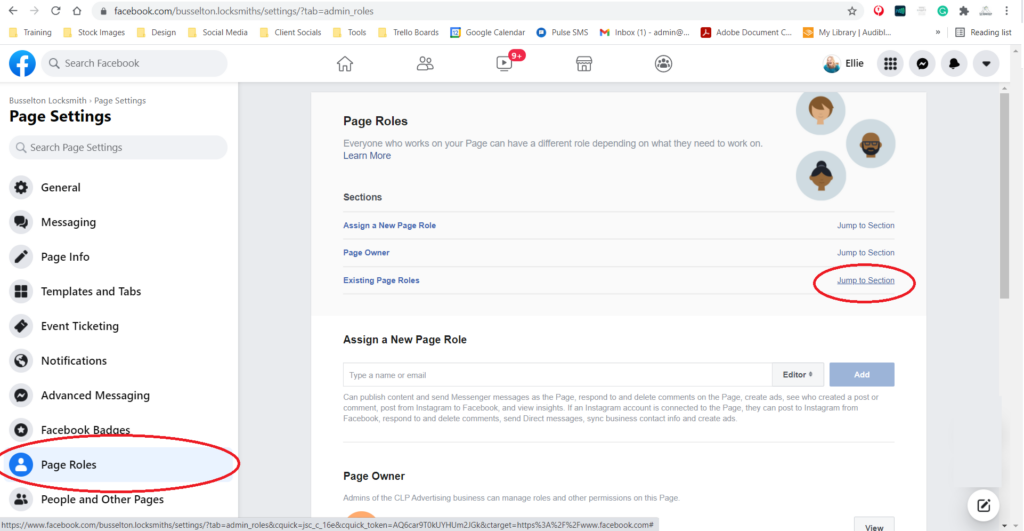Open the Groups icon in top navigation
Viewport: 1024px width, 531px height.
click(664, 63)
